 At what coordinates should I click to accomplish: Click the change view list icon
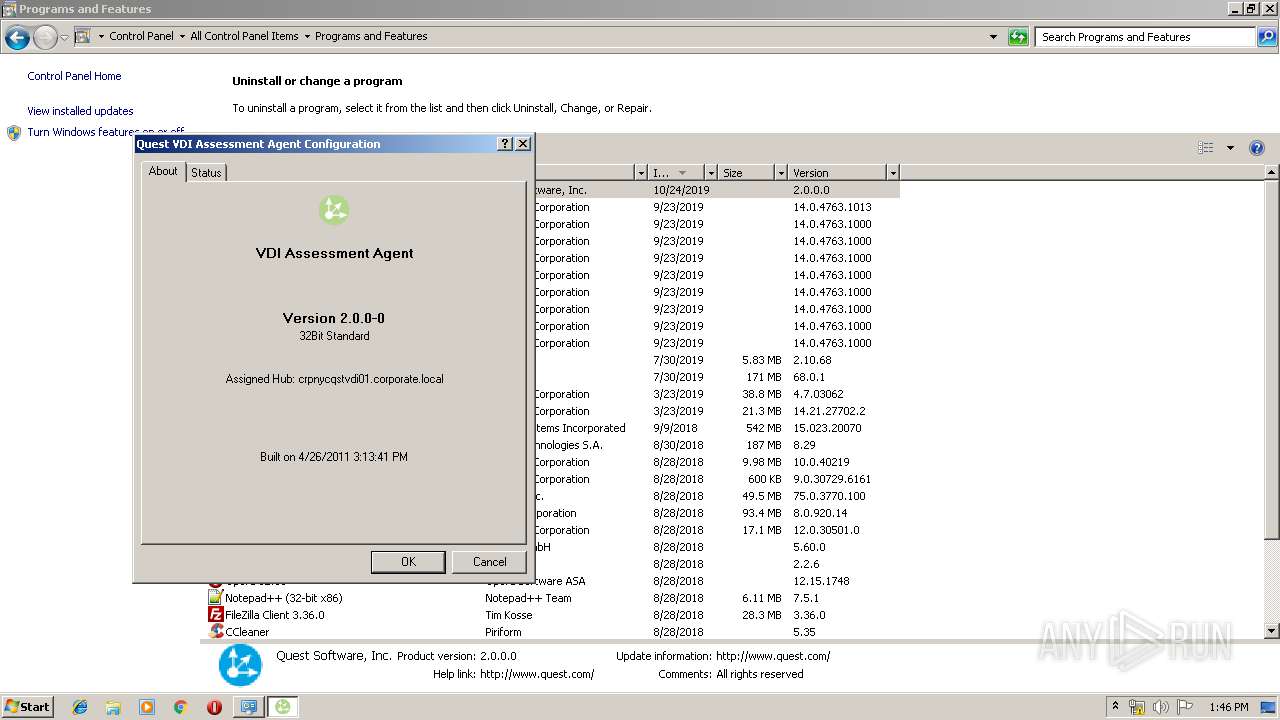coord(1206,148)
